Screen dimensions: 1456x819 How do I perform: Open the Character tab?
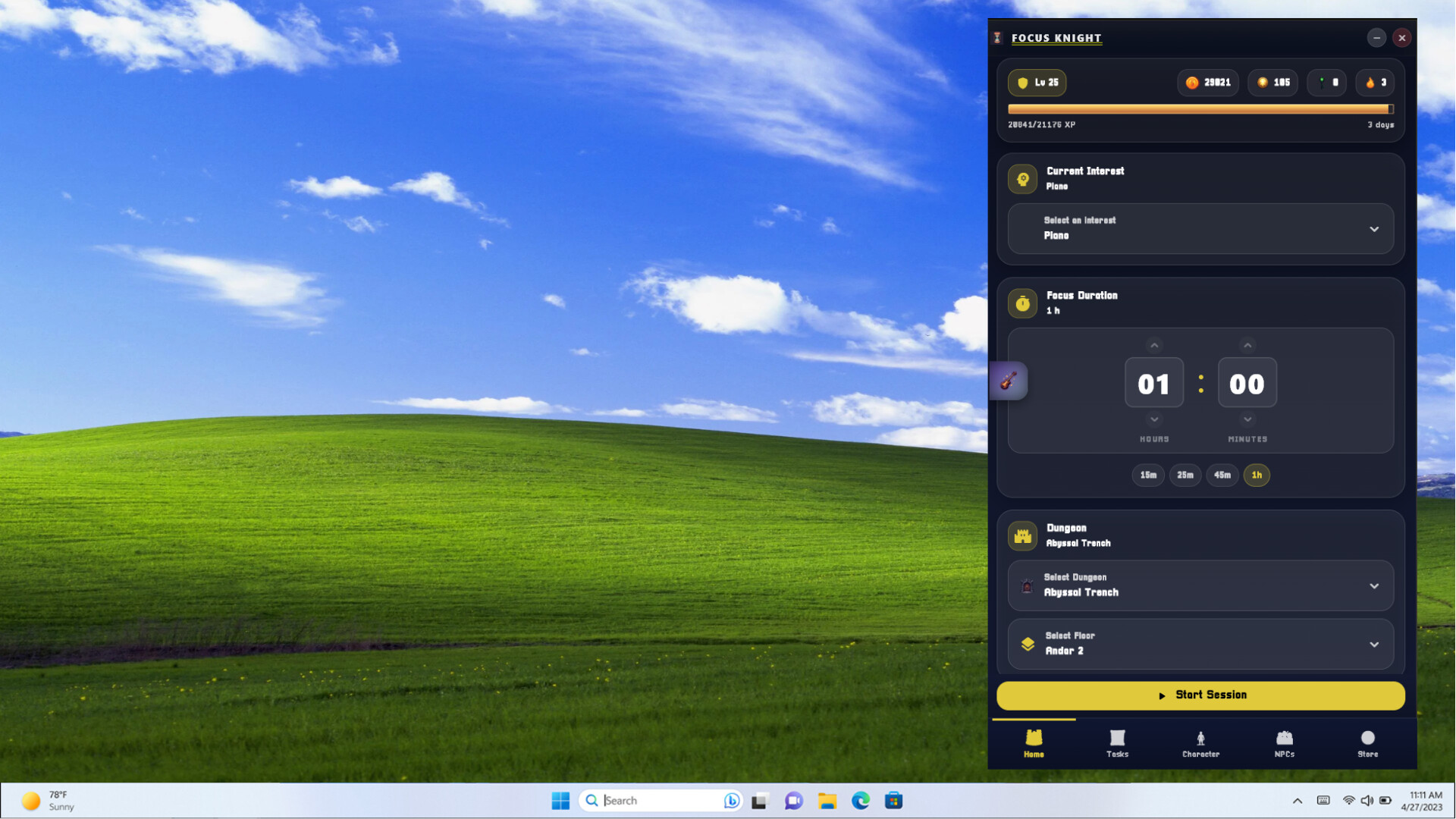coord(1200,743)
